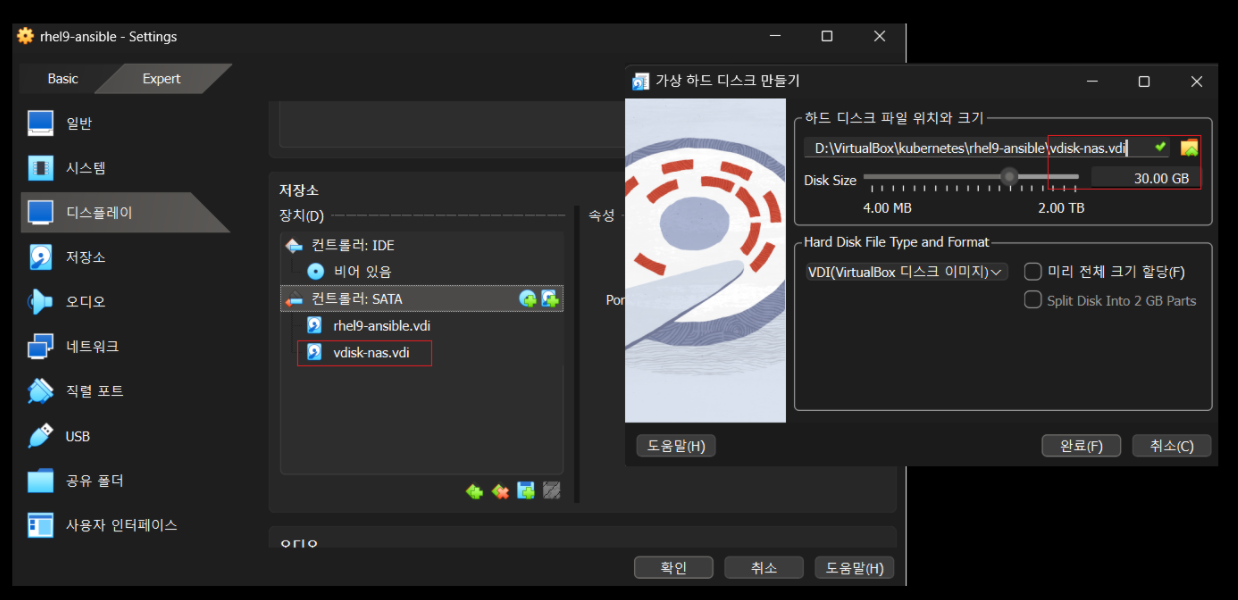This screenshot has width=1238, height=600.
Task: Click the 30.00 GB disk size field
Action: (x=1145, y=178)
